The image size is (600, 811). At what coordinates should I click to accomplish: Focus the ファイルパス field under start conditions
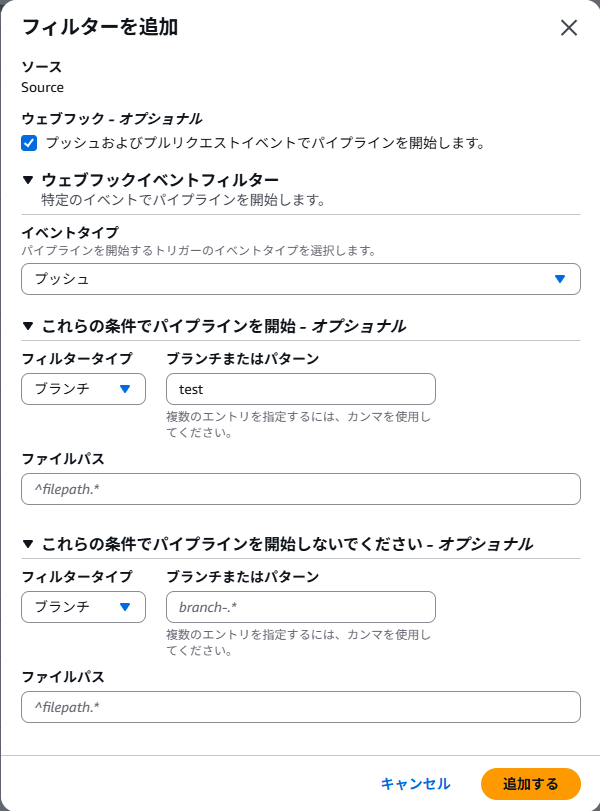(x=300, y=489)
